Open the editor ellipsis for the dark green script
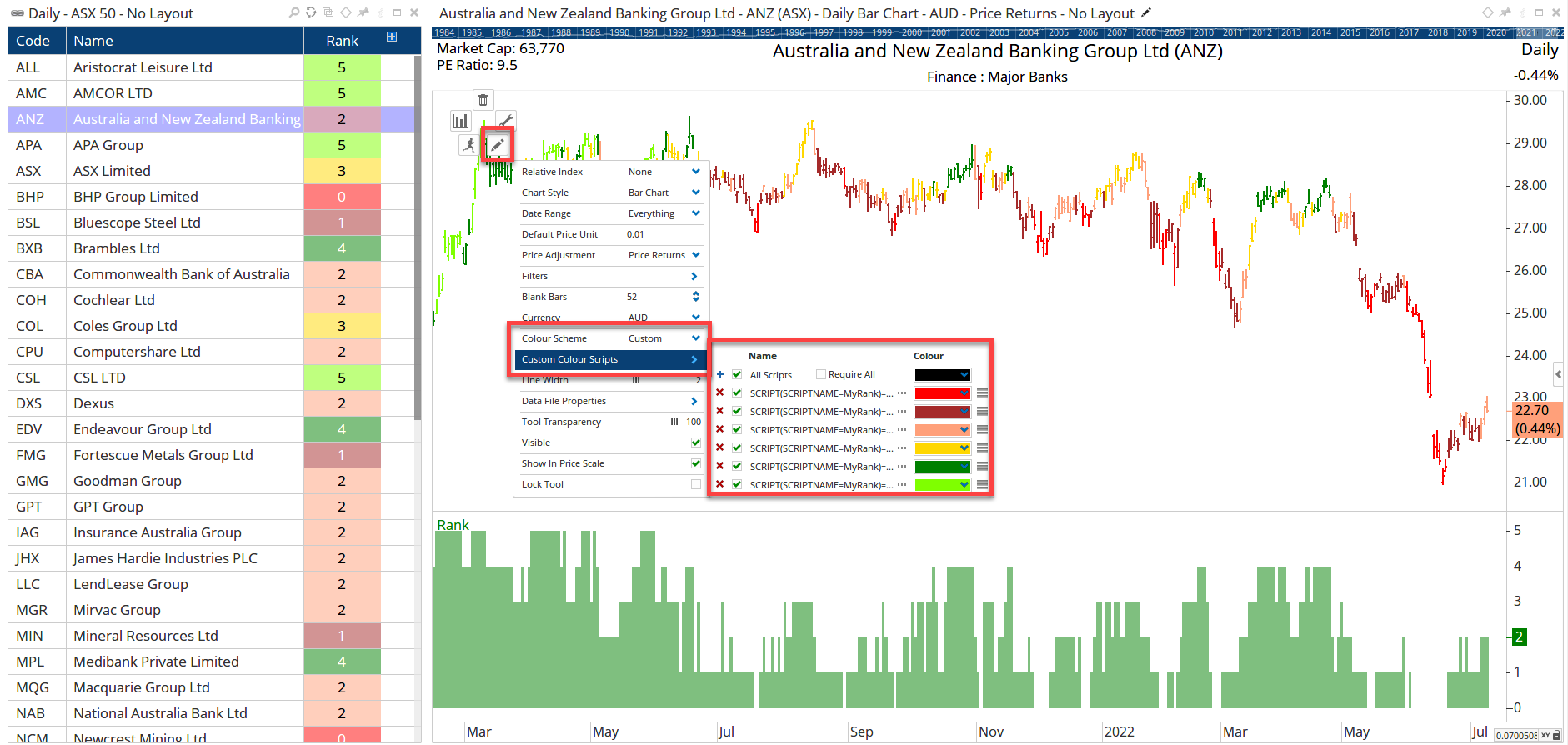This screenshot has width=1568, height=745. 902,466
